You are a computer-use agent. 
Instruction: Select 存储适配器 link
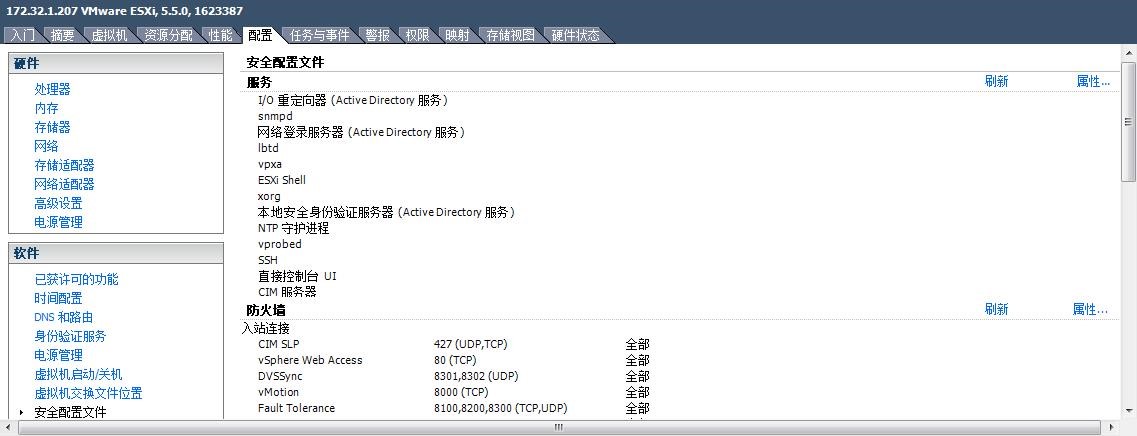[65, 165]
